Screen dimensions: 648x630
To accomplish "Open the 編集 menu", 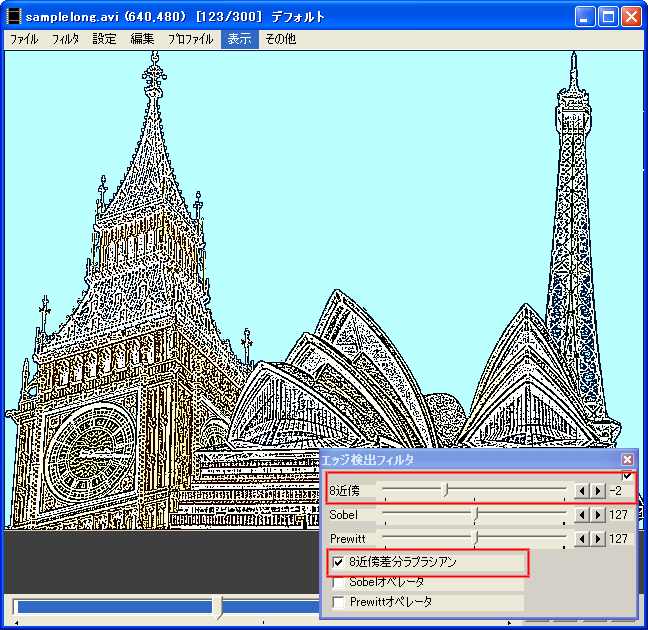I will [142, 39].
